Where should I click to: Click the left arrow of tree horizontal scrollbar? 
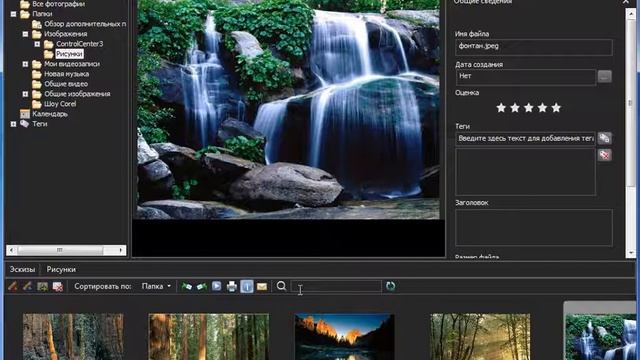point(12,250)
